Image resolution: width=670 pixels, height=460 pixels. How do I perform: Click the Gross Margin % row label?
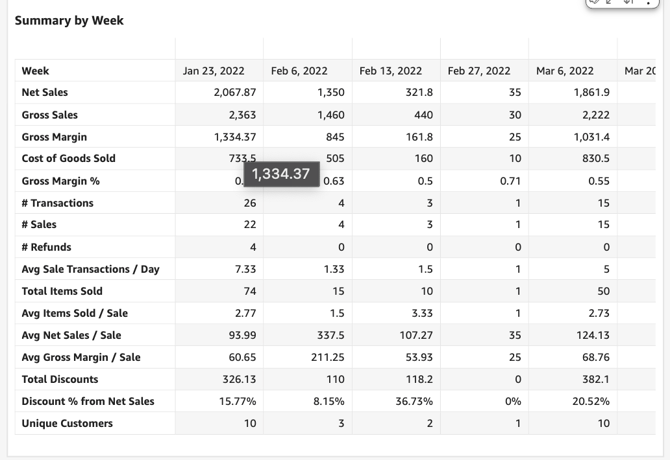coord(59,181)
